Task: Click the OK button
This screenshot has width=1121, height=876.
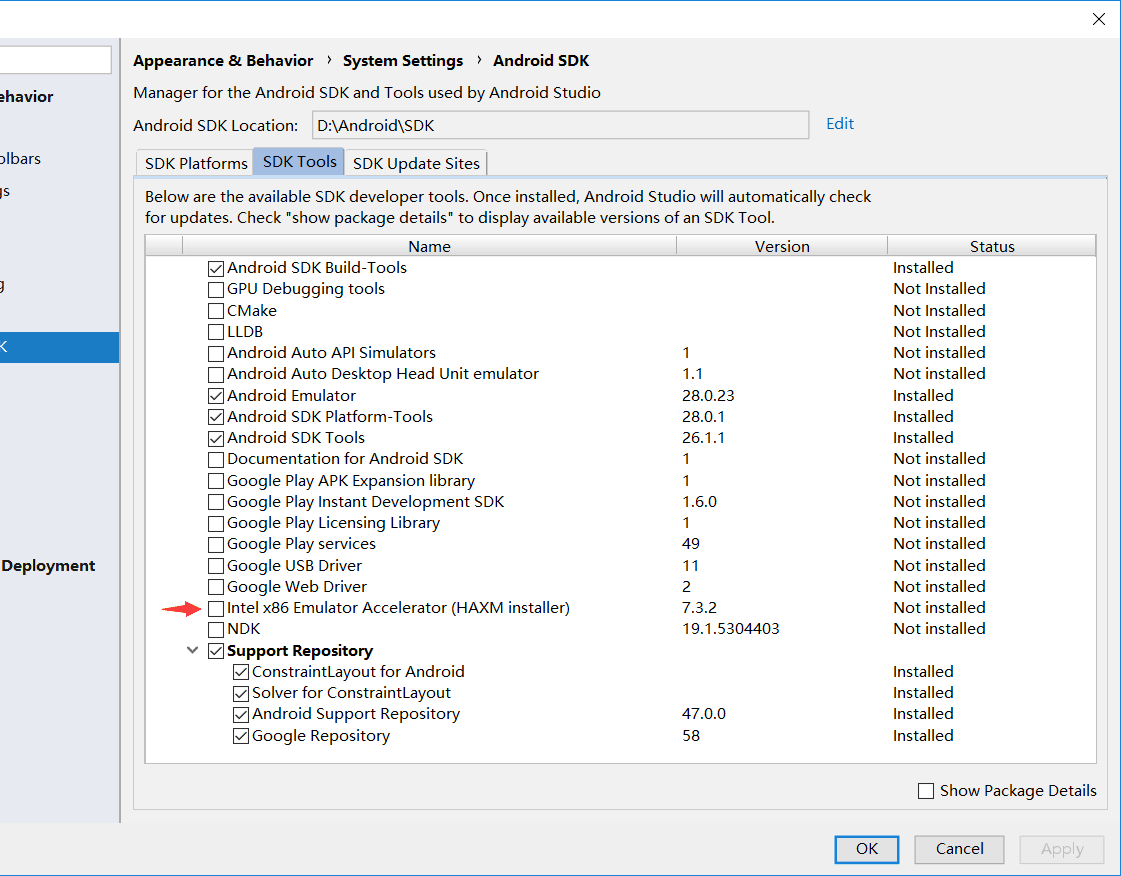Action: (866, 849)
